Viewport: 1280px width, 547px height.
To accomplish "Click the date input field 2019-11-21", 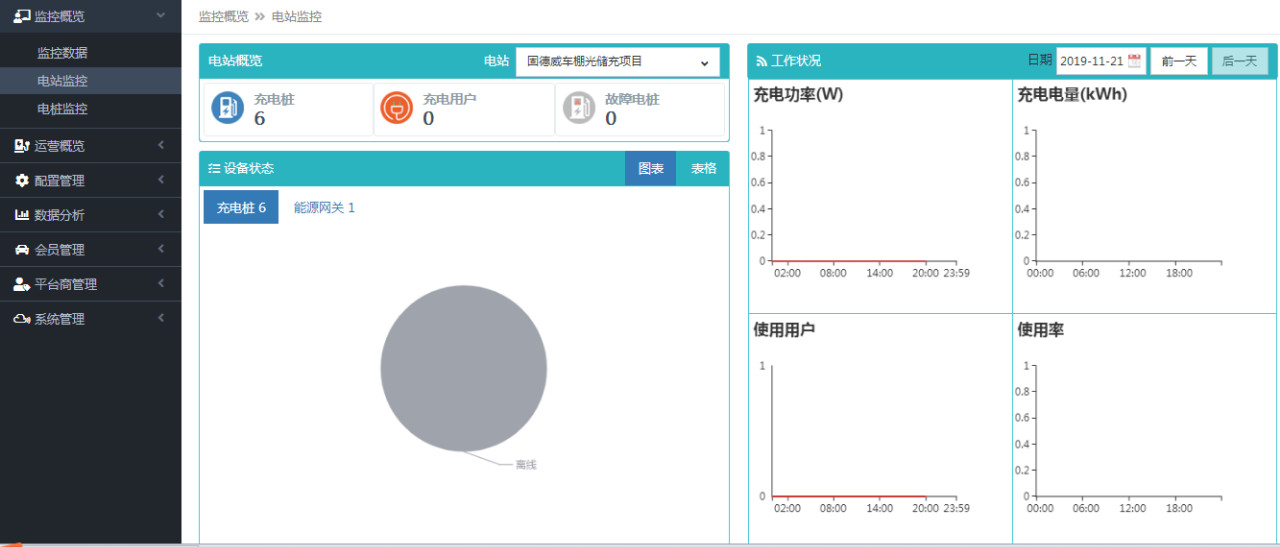I will click(1091, 61).
